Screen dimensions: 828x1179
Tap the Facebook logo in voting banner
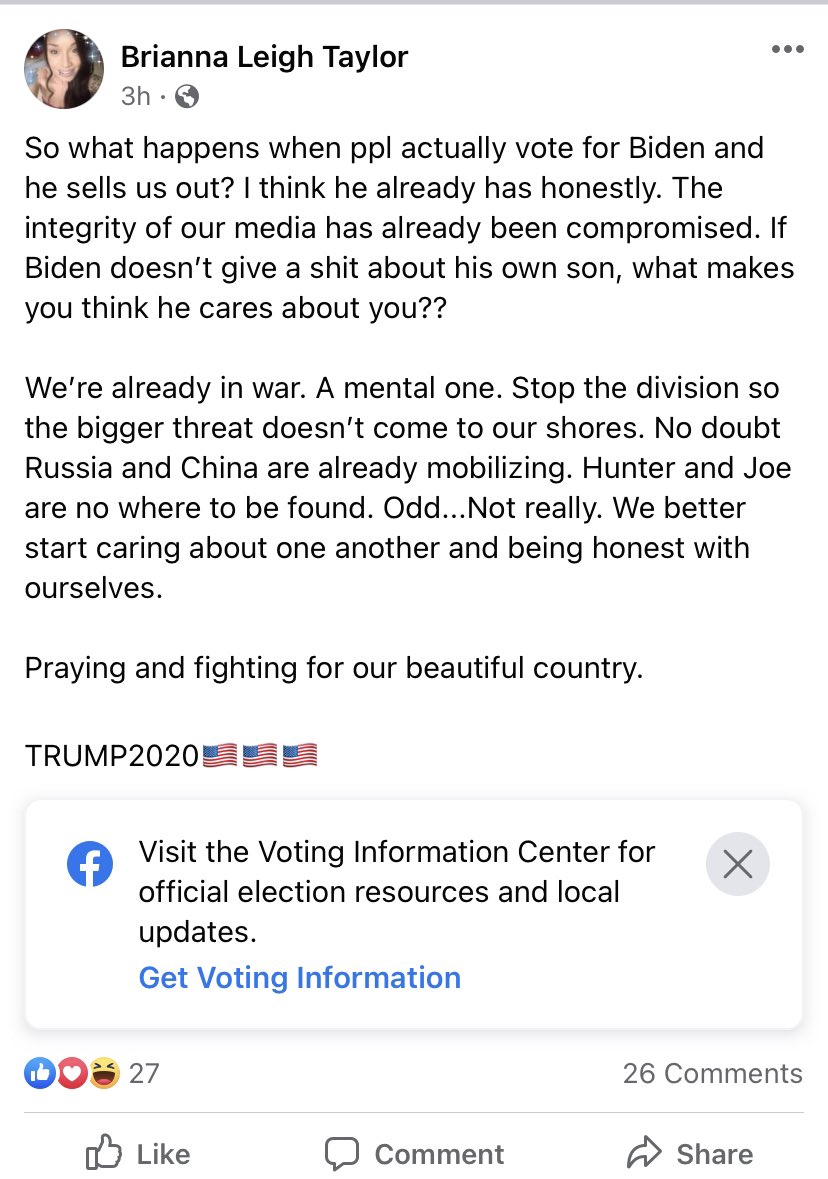[90, 863]
